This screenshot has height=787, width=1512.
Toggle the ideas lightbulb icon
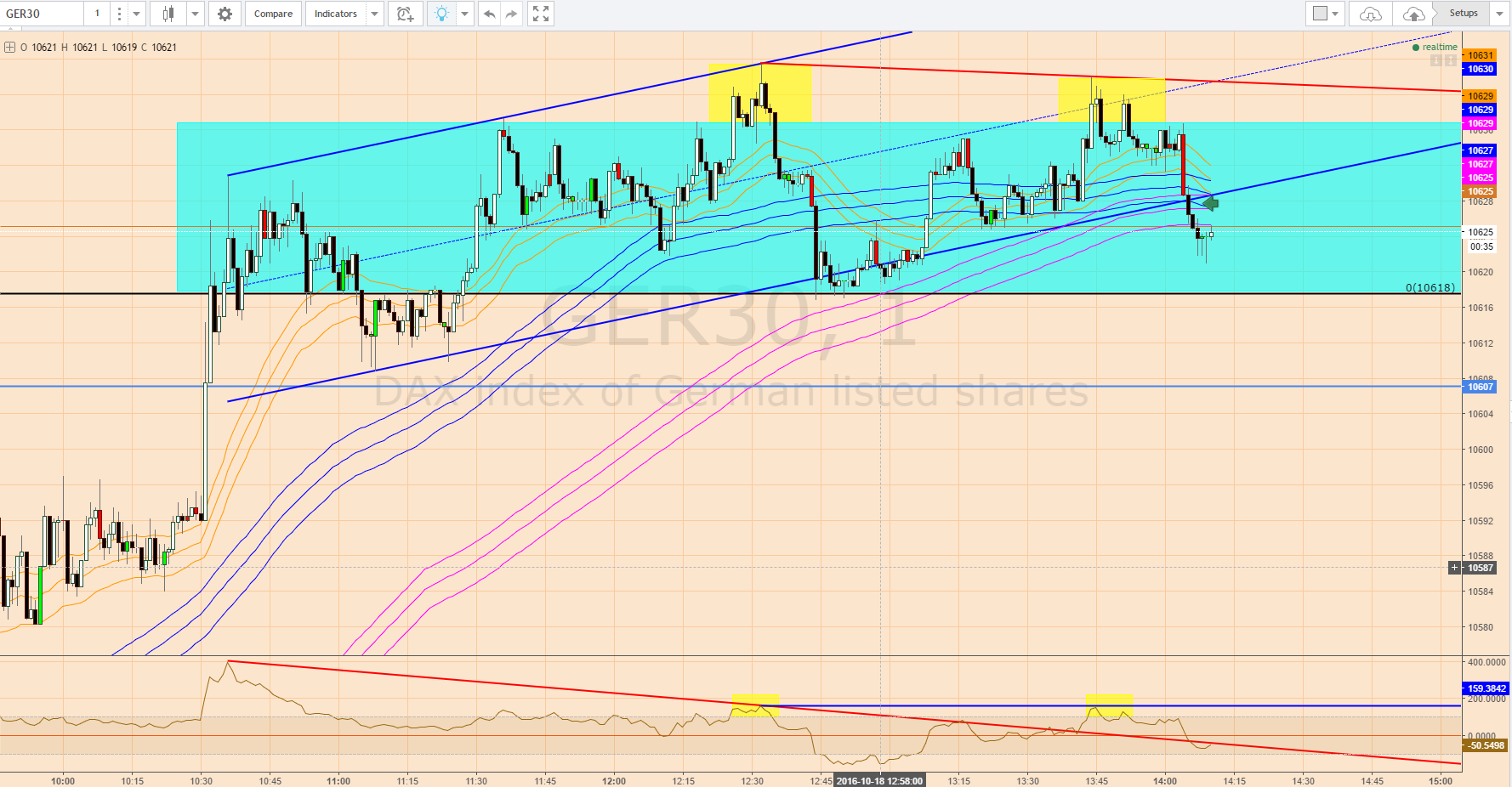tap(441, 14)
